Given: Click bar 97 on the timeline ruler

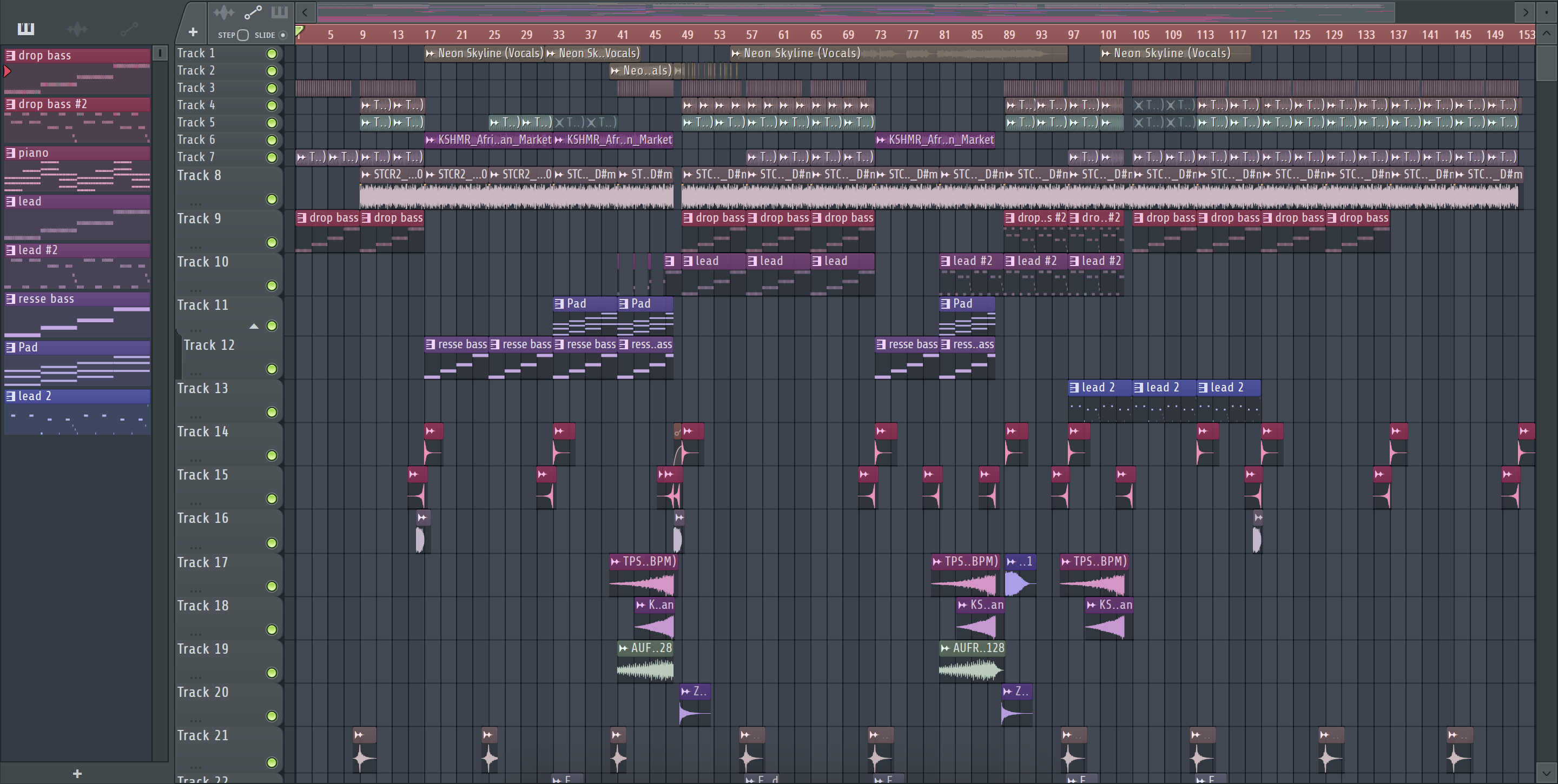Looking at the screenshot, I should [x=1073, y=35].
